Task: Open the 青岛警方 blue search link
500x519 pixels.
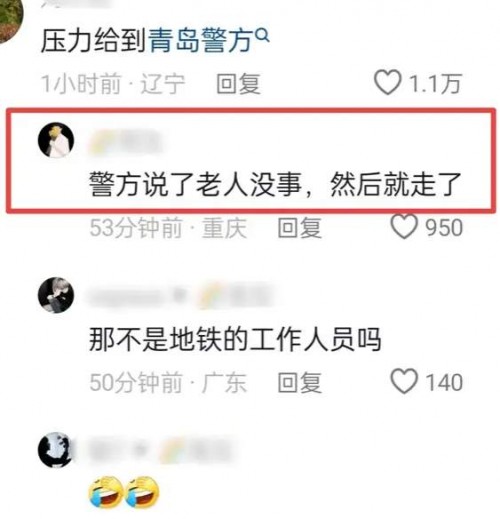Action: 200,41
